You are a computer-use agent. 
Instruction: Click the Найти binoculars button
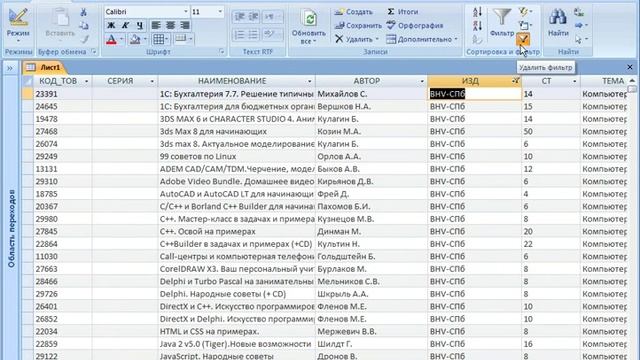[x=558, y=22]
